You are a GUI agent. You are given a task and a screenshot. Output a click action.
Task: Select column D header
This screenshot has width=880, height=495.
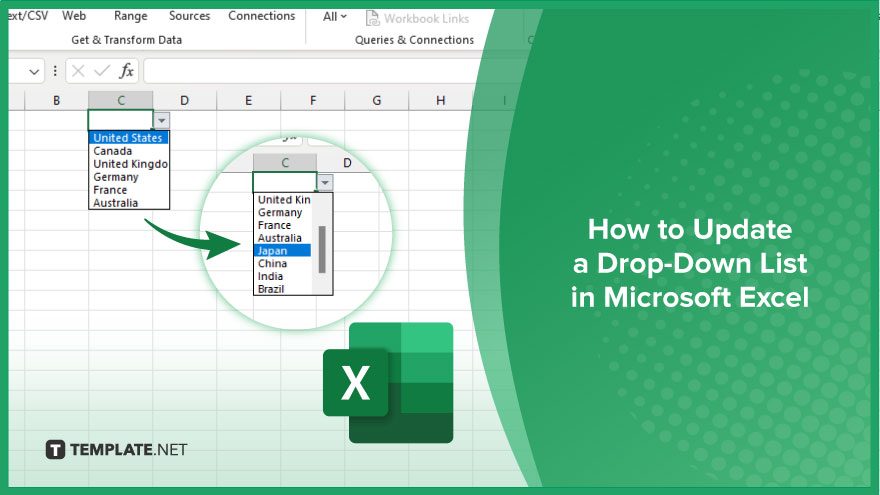(184, 100)
